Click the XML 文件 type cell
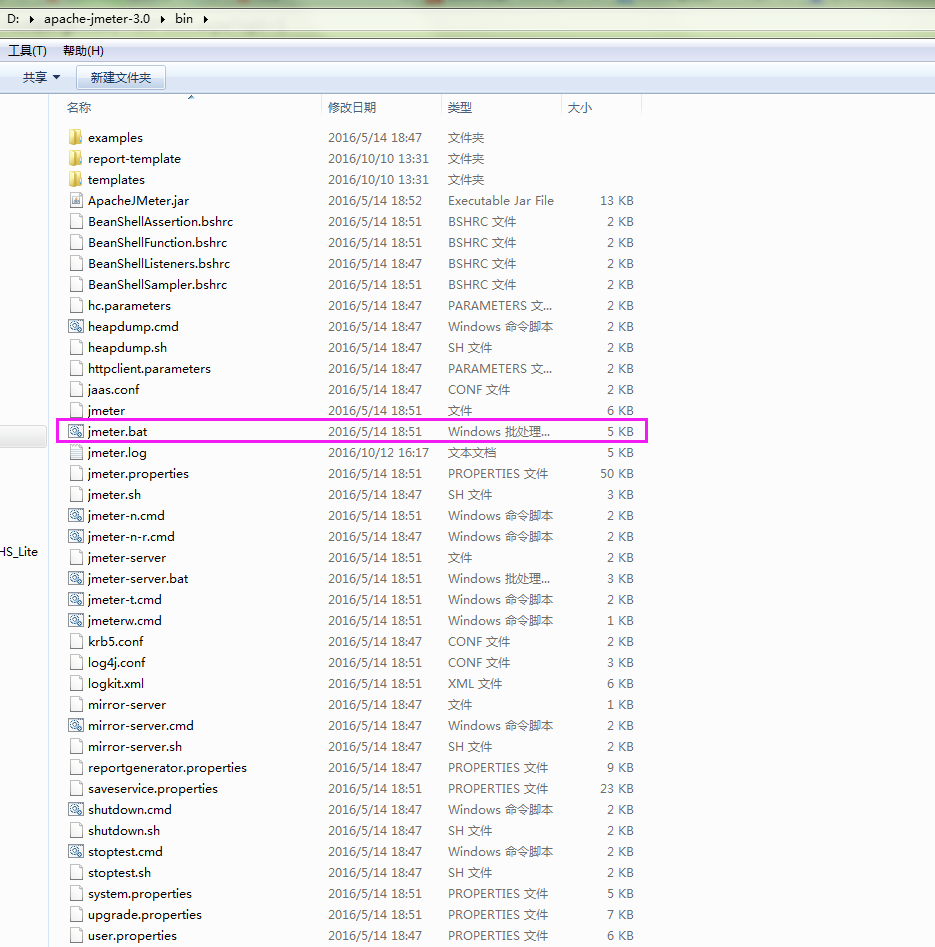This screenshot has height=947, width=935. click(475, 684)
